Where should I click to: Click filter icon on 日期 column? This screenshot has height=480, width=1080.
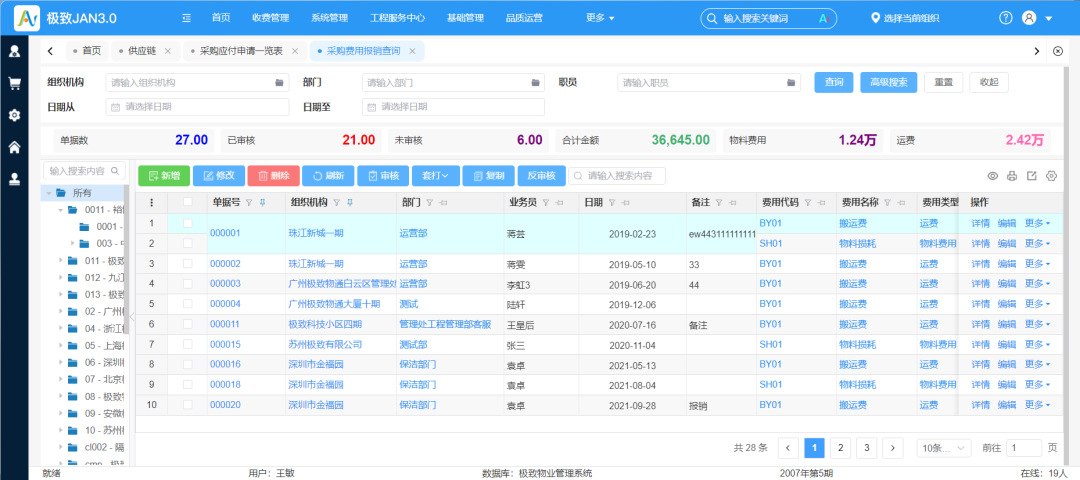[611, 202]
